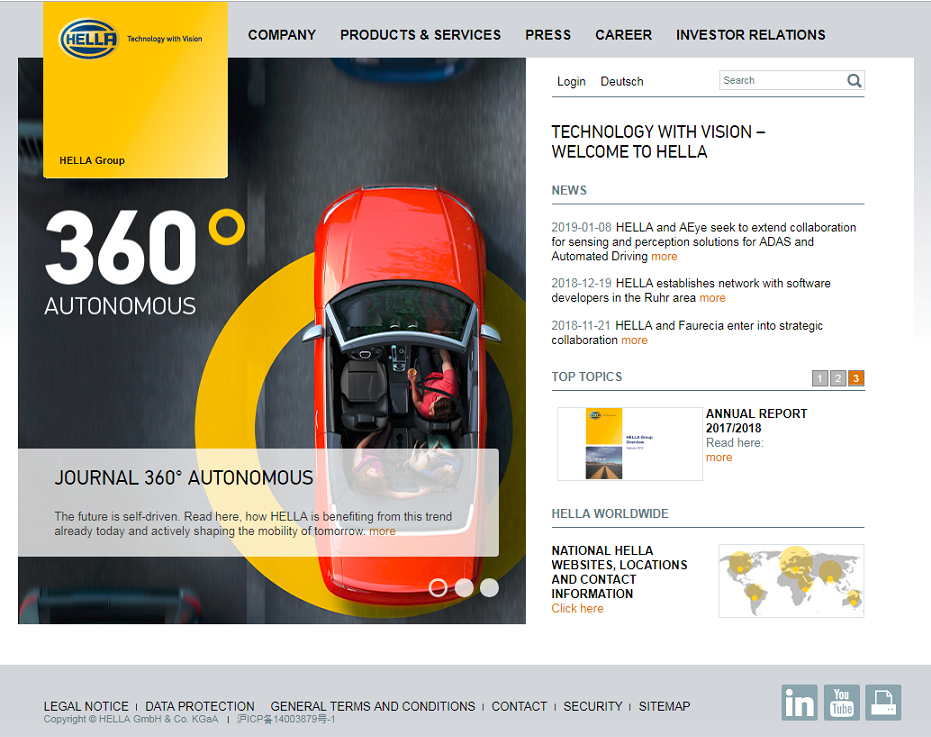Click more in Journal 360° Autonomous teaser
Viewport: 931px width, 737px height.
click(382, 532)
